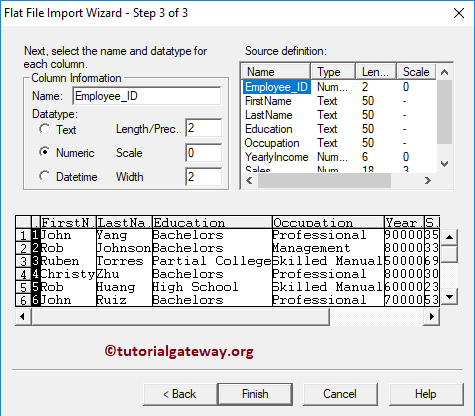Click the 'Johnson' cell in preview
The height and width of the screenshot is (416, 475).
(x=124, y=248)
